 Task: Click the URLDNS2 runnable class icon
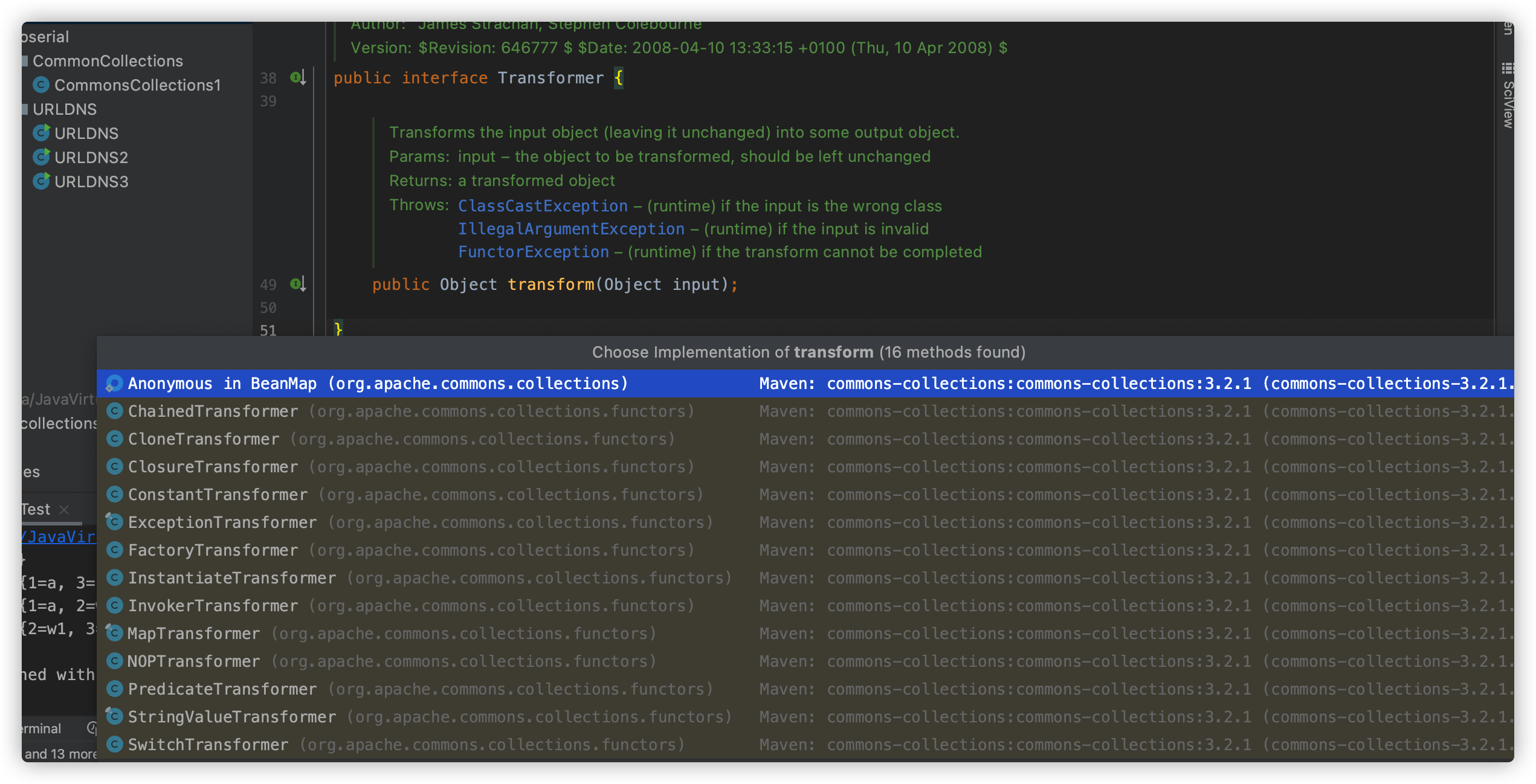click(41, 158)
